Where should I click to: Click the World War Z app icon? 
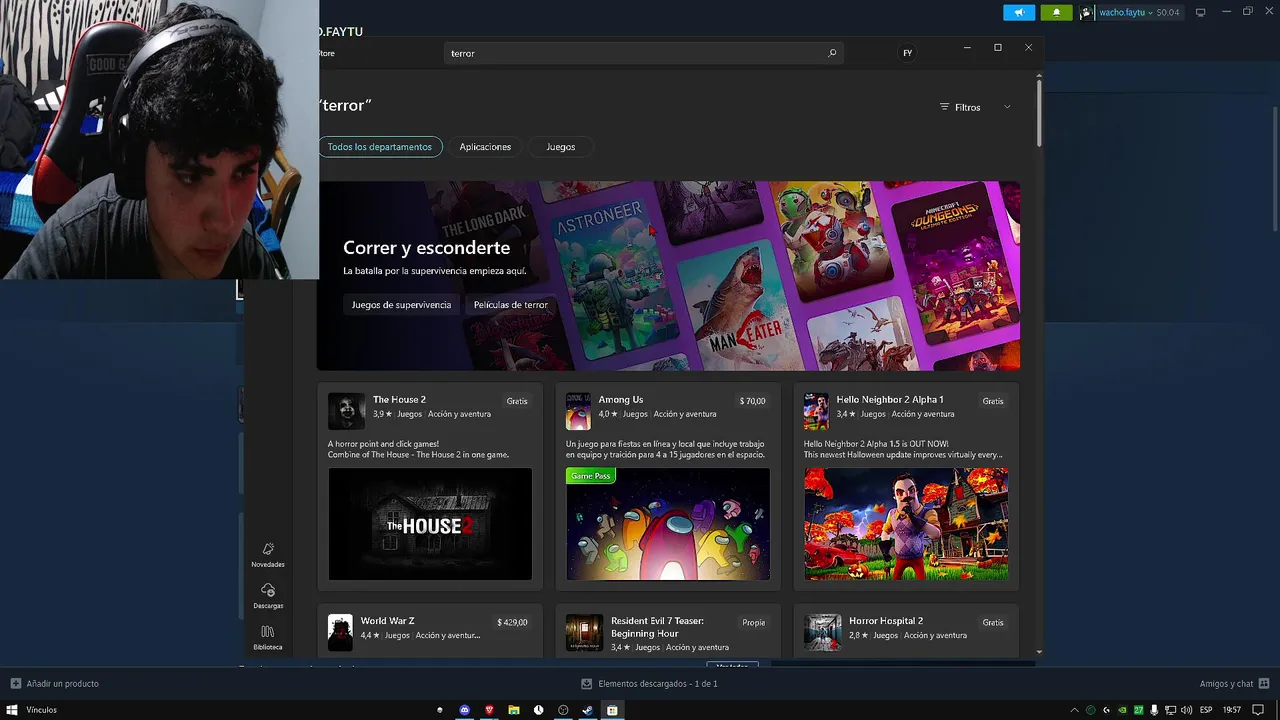point(341,632)
